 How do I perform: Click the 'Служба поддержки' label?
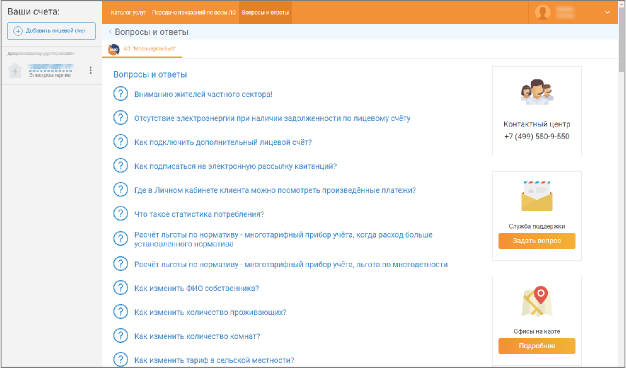tap(537, 226)
